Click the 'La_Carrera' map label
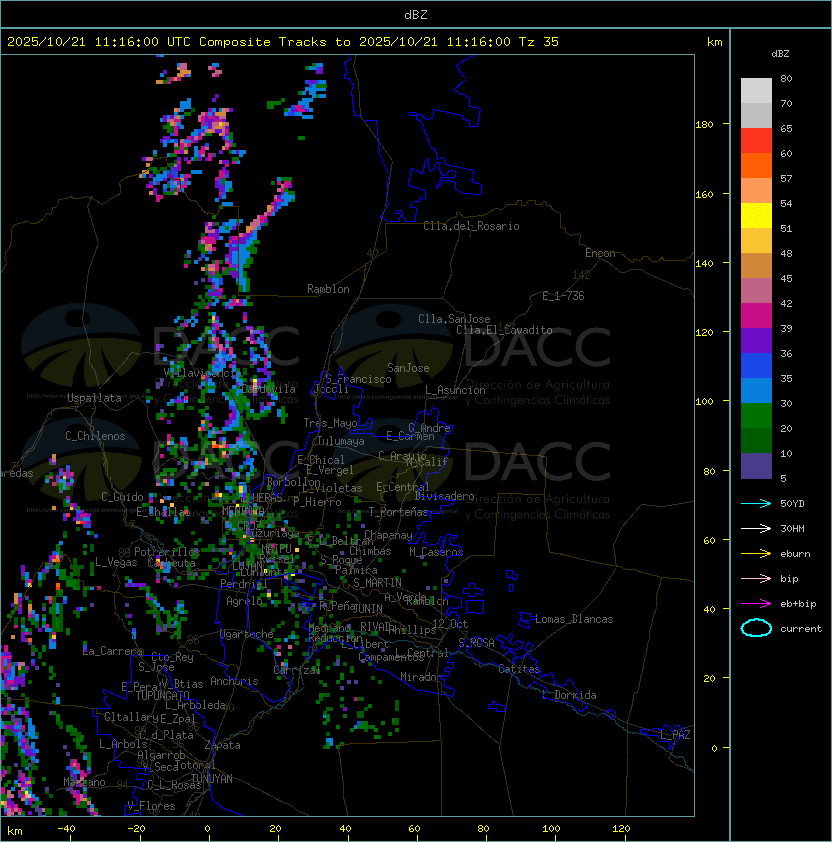 coord(113,651)
